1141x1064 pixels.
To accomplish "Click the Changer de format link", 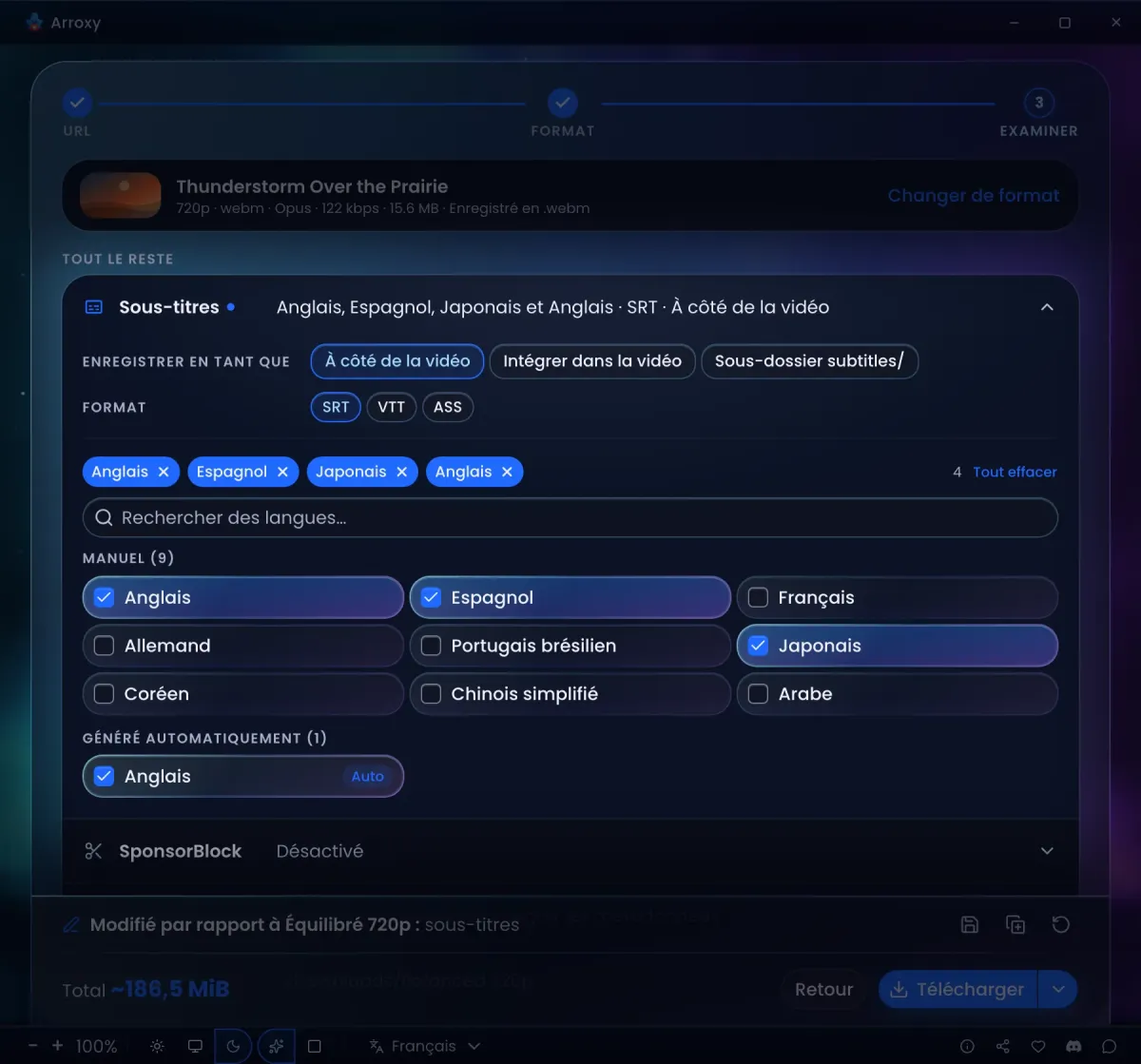I will pos(974,196).
